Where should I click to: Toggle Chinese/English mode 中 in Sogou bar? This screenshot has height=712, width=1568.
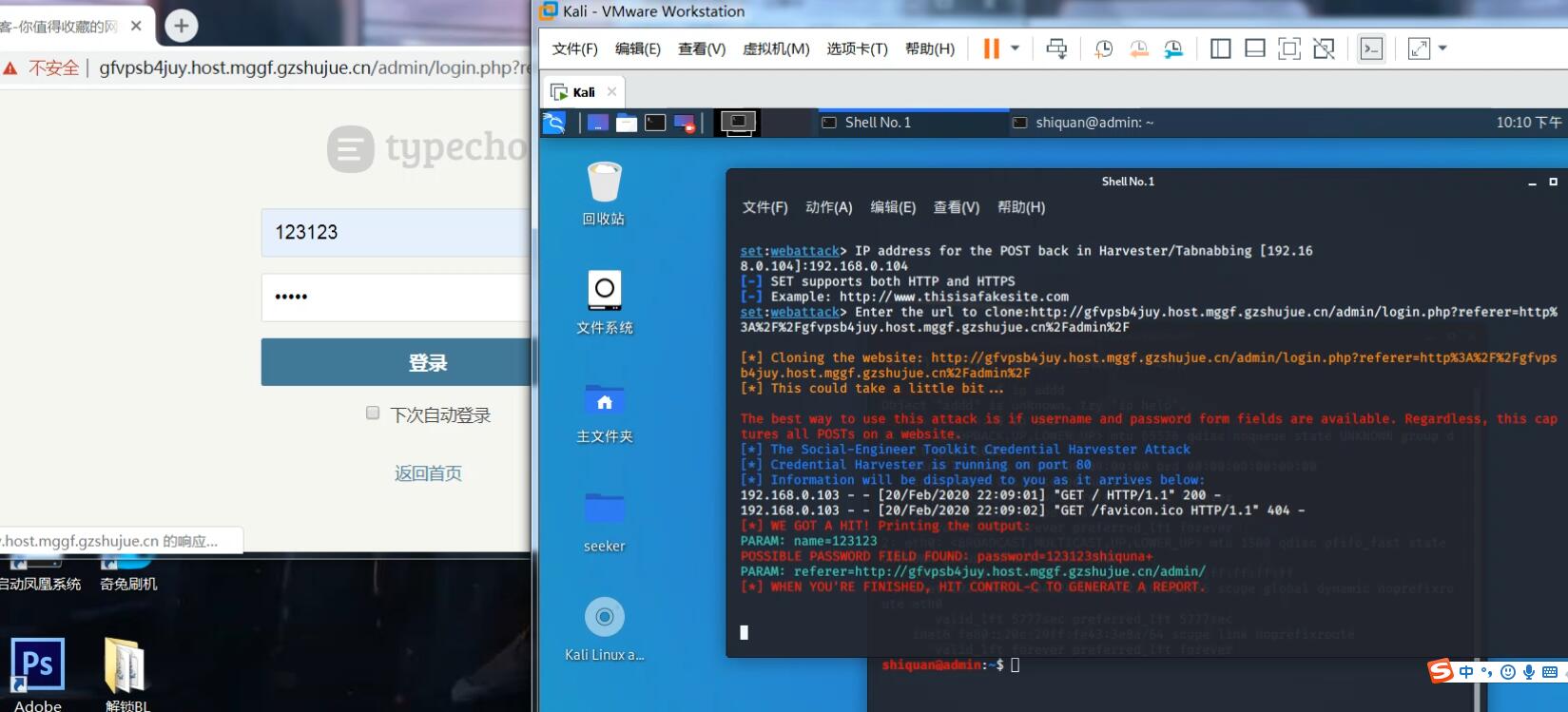(x=1466, y=672)
